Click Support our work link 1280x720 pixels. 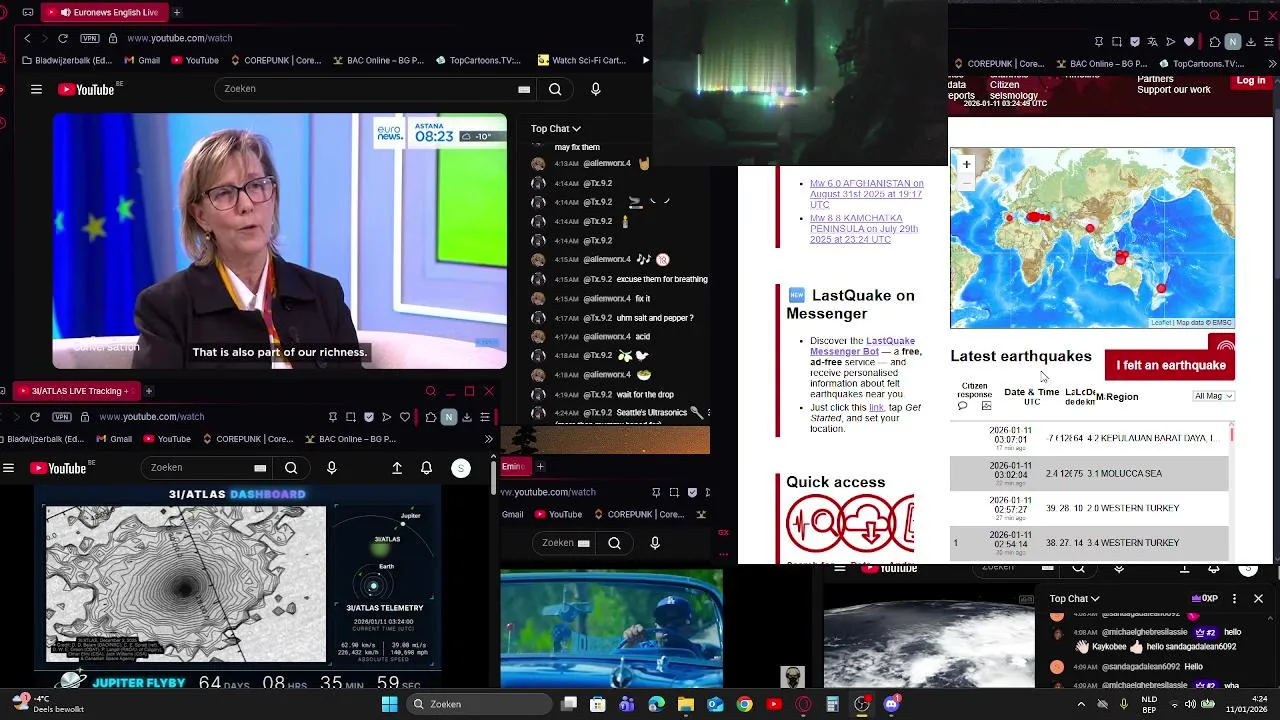tap(1174, 90)
